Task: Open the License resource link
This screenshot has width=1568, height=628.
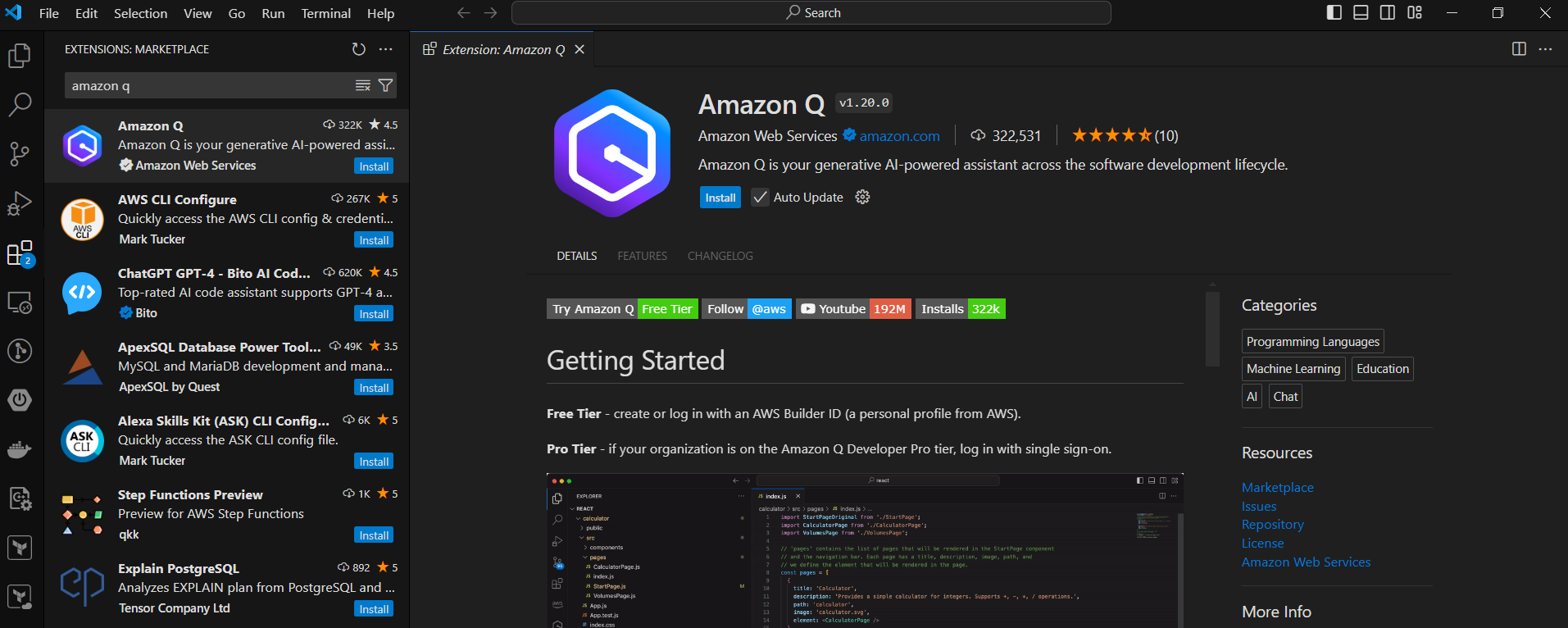Action: [1263, 544]
